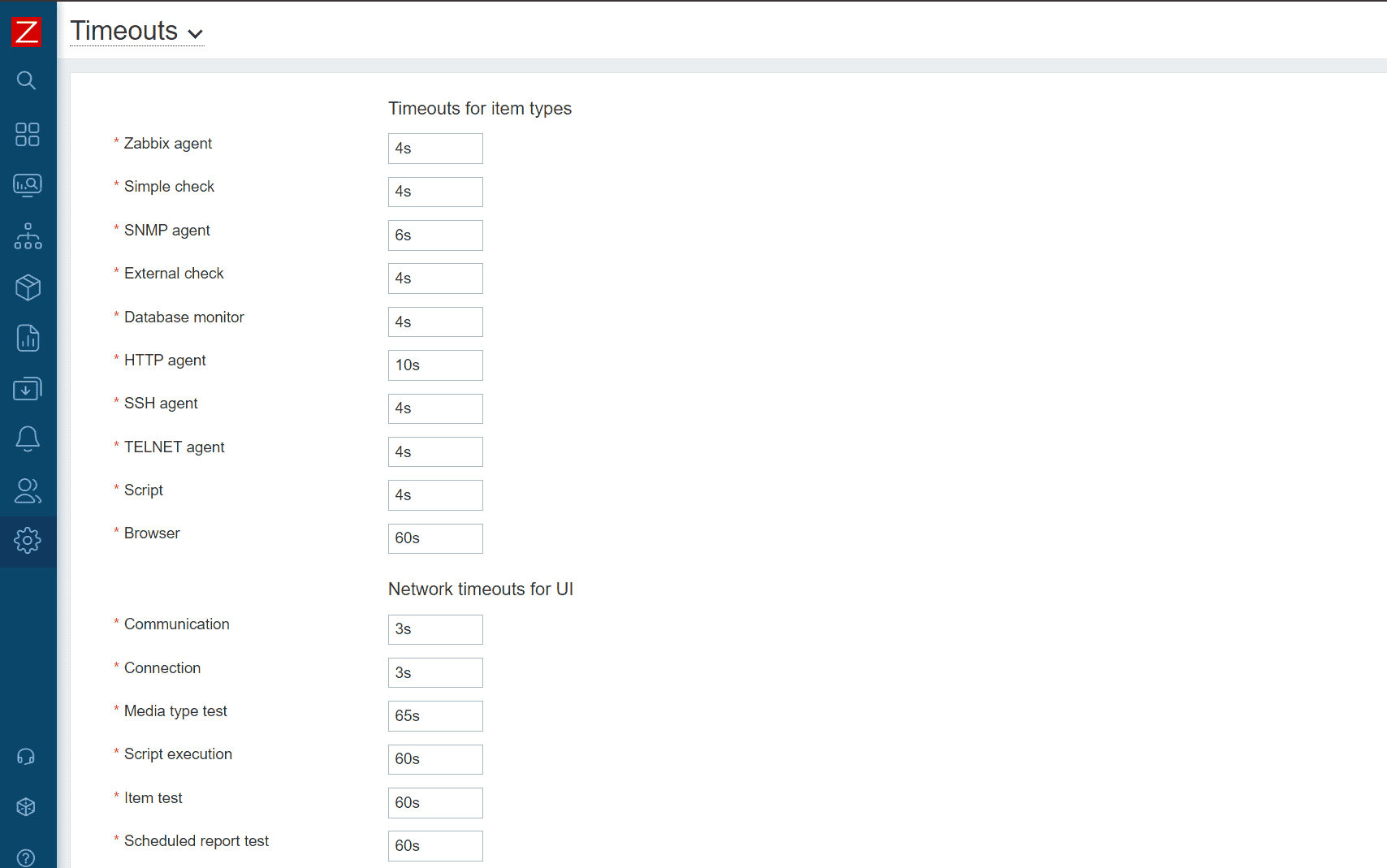Open the Inventory section
The width and height of the screenshot is (1387, 868).
[27, 287]
